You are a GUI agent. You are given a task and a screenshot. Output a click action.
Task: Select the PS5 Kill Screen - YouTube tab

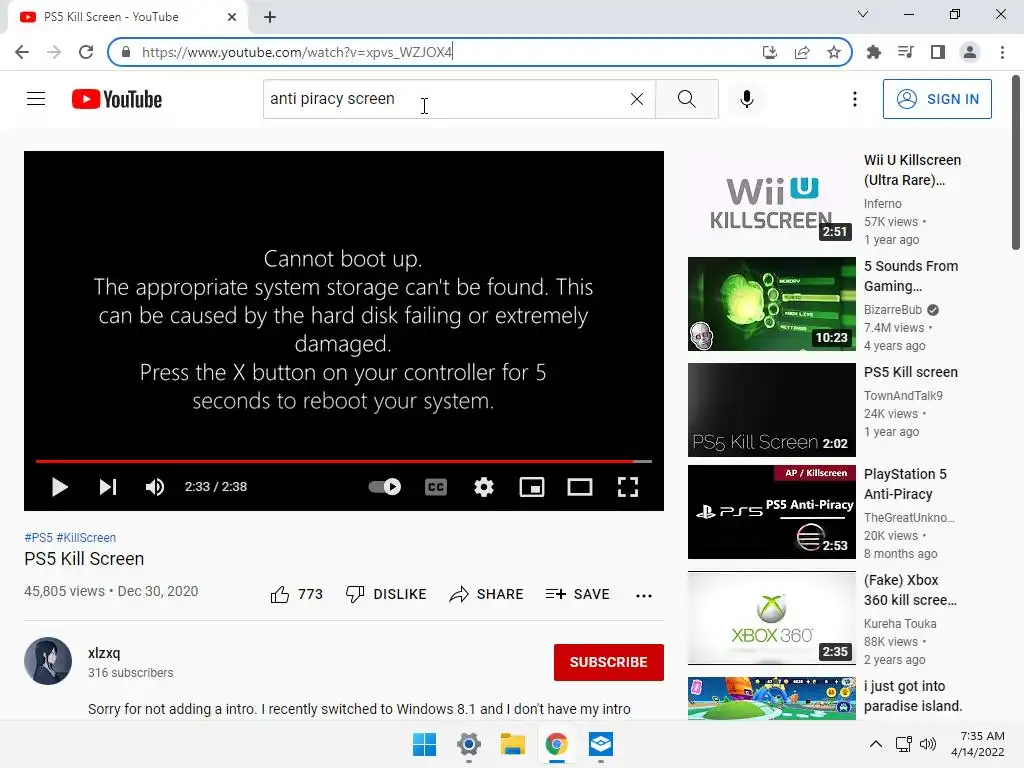(x=127, y=17)
